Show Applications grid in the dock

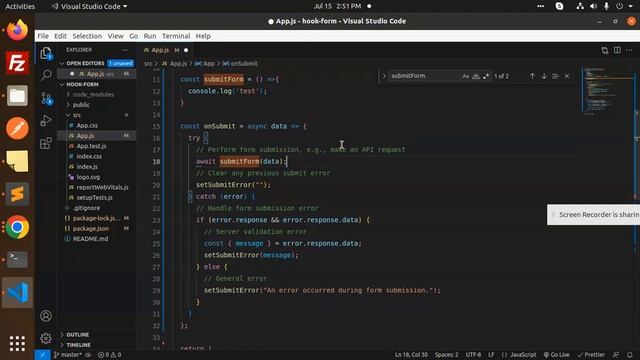17,343
